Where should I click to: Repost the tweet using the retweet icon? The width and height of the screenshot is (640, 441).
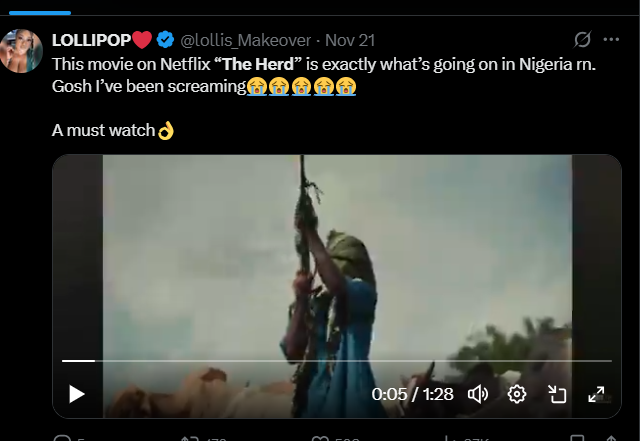tap(190, 437)
